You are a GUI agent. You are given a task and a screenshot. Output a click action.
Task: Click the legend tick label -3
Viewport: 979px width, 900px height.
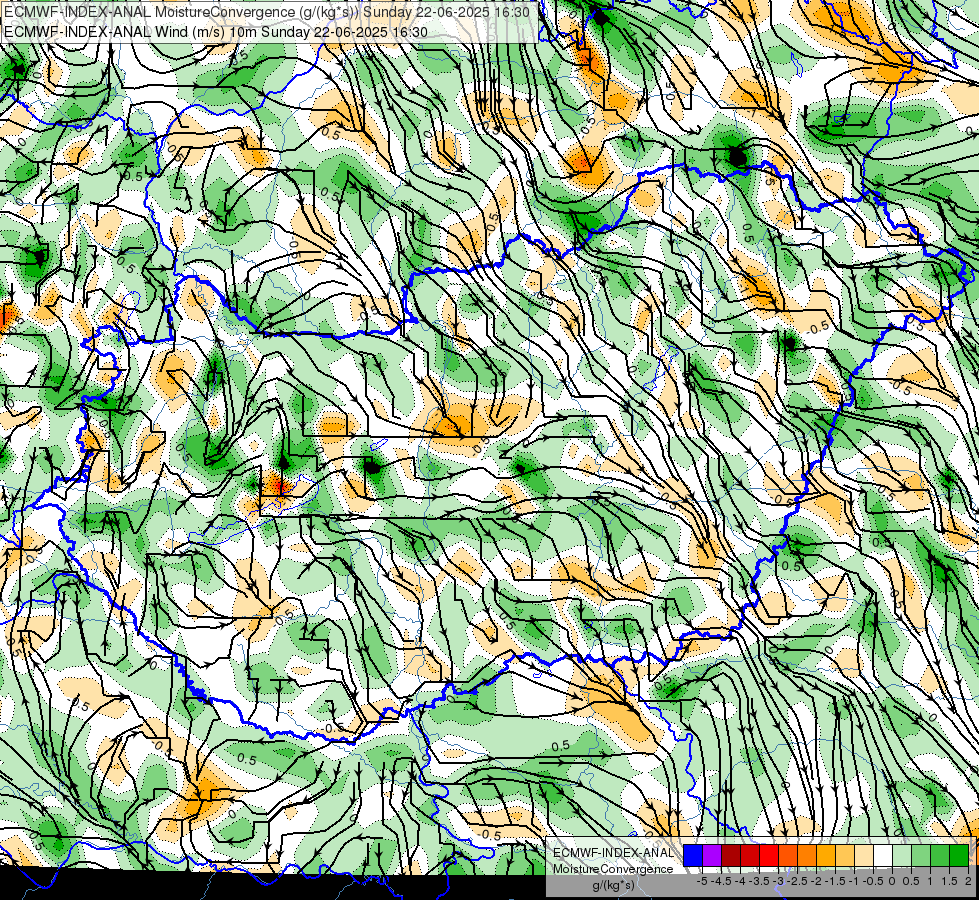(x=778, y=881)
